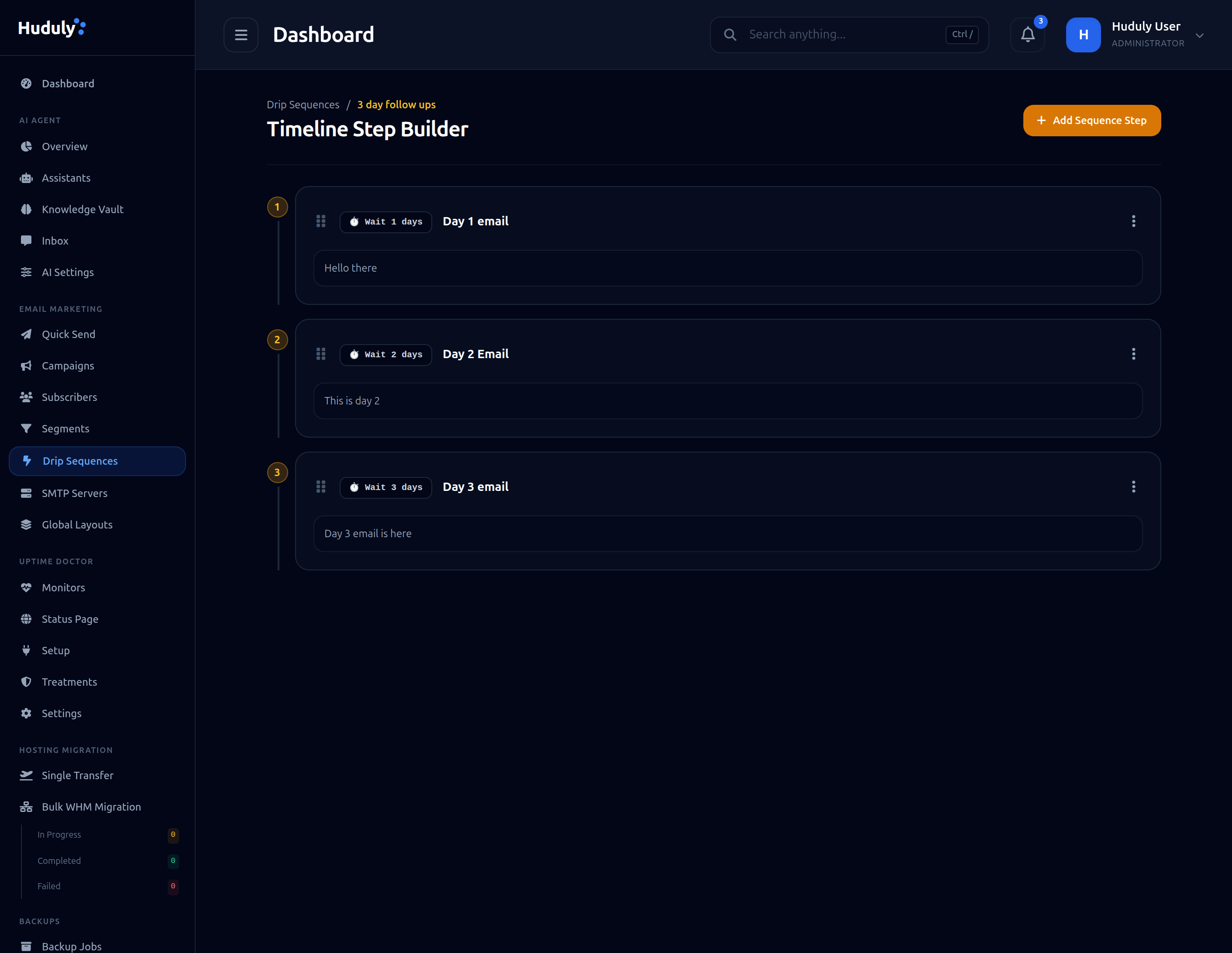
Task: Click the Status Page globe icon
Action: pos(26,619)
